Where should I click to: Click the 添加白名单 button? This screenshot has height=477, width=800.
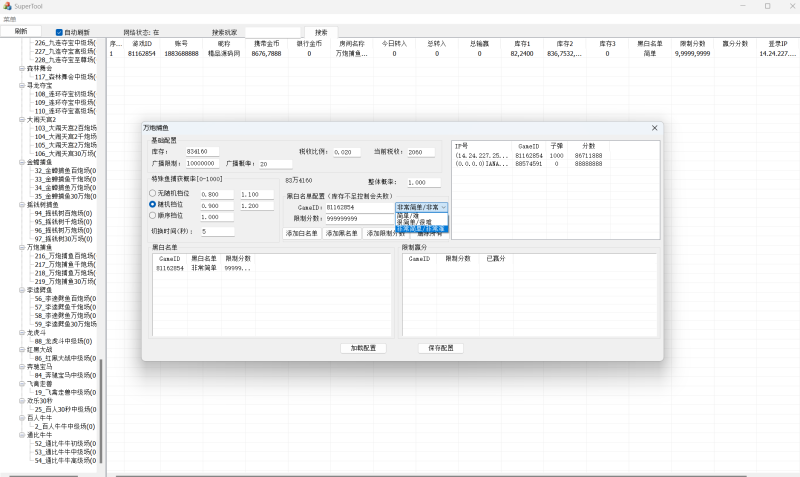(302, 232)
